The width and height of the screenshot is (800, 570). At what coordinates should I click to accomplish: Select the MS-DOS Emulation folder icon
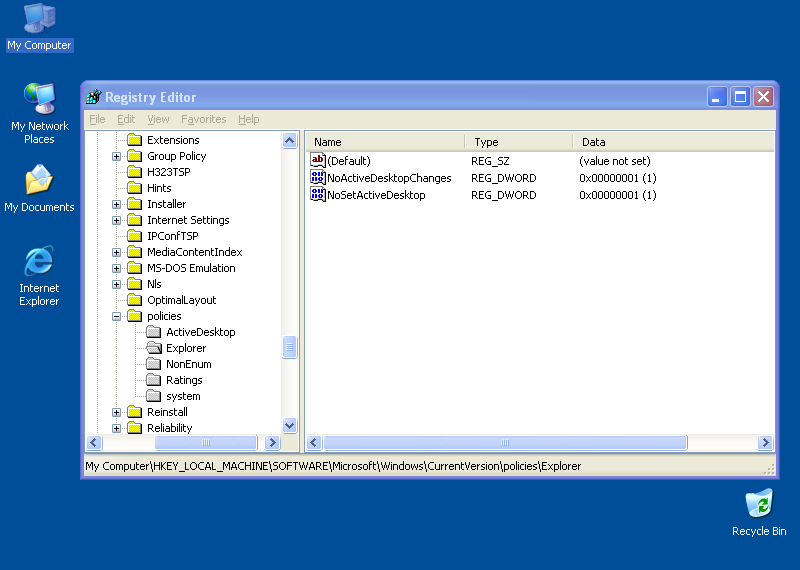tap(134, 268)
